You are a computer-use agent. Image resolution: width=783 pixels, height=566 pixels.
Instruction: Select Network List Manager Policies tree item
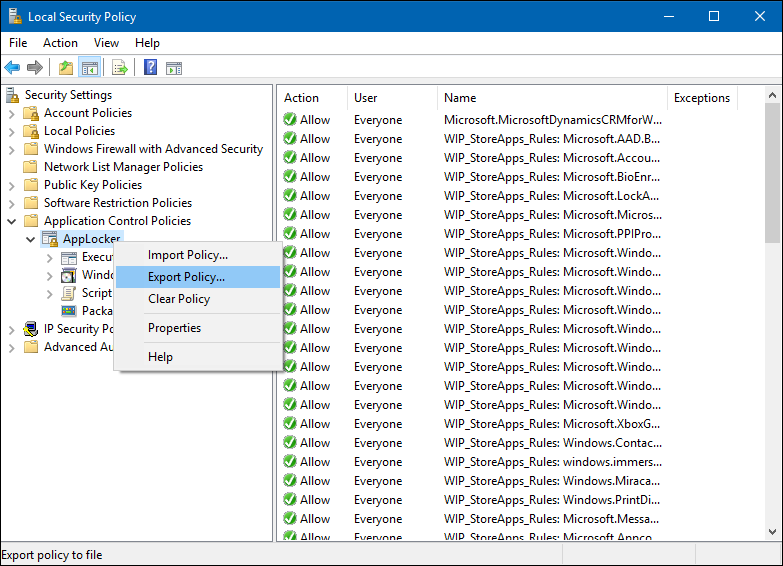point(123,167)
